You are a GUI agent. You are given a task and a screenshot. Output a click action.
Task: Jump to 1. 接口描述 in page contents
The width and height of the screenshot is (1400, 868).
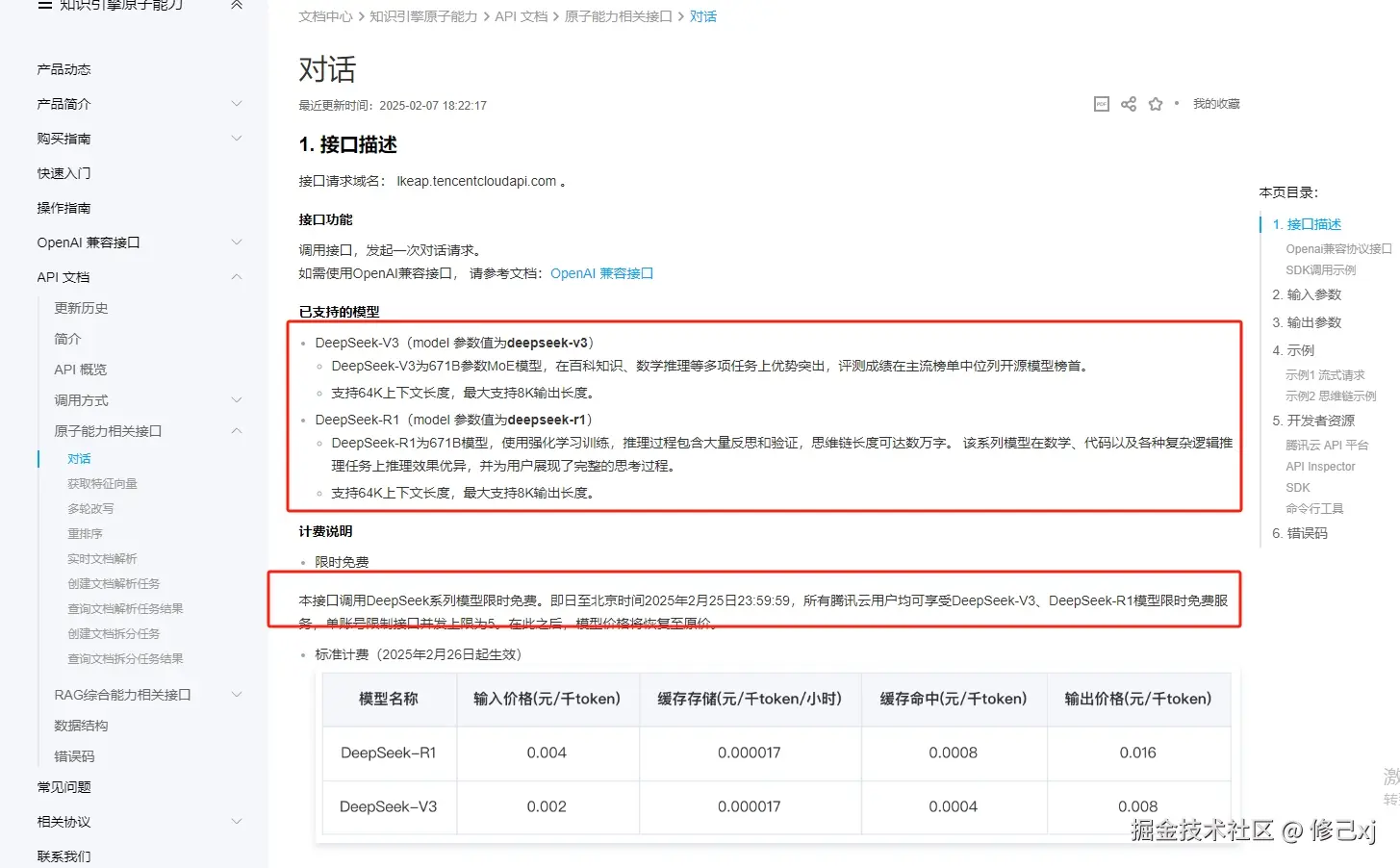point(1306,224)
